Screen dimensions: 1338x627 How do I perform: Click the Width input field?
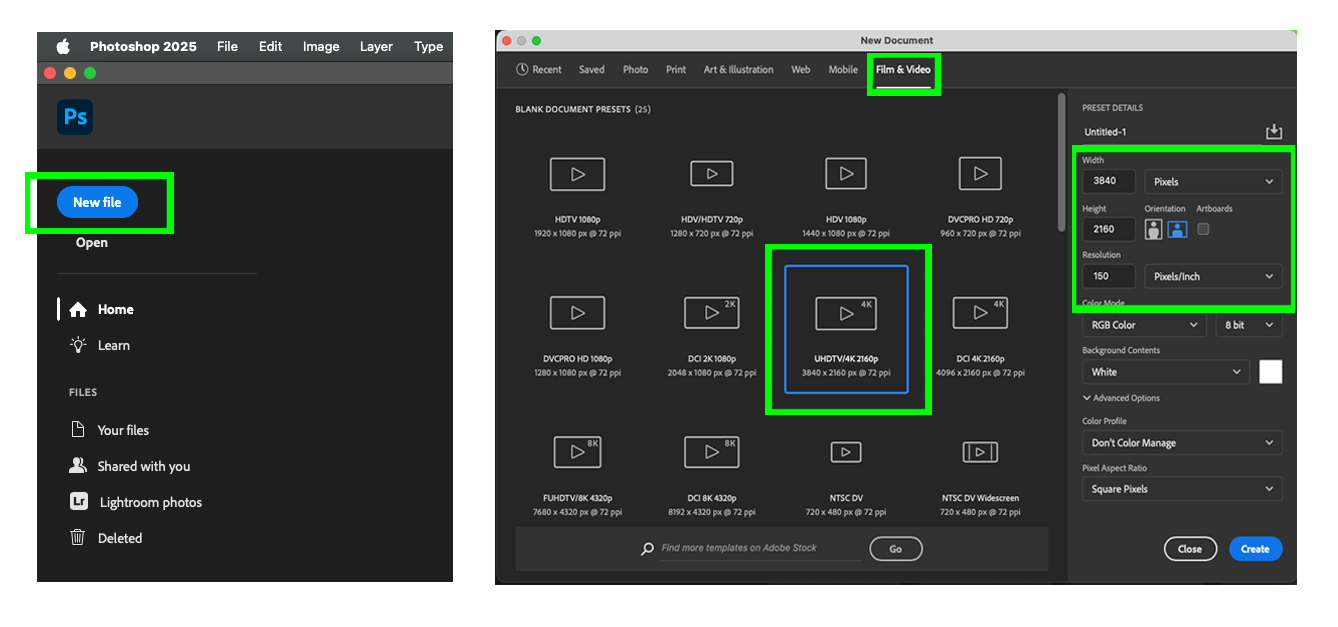point(1108,182)
